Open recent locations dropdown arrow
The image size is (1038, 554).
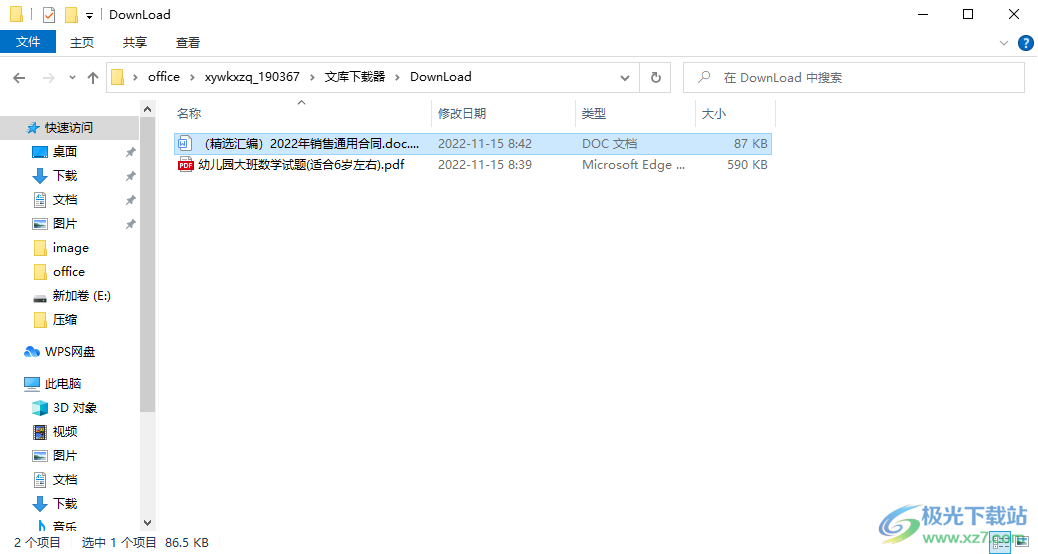point(72,78)
